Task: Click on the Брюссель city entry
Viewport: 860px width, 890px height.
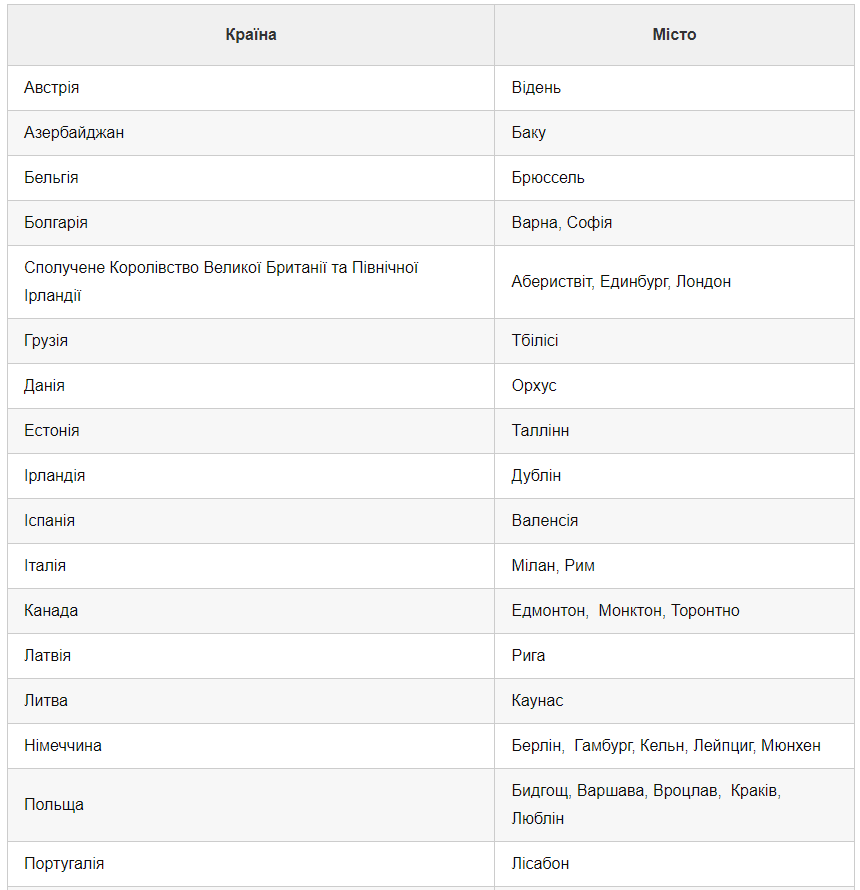Action: coord(548,178)
